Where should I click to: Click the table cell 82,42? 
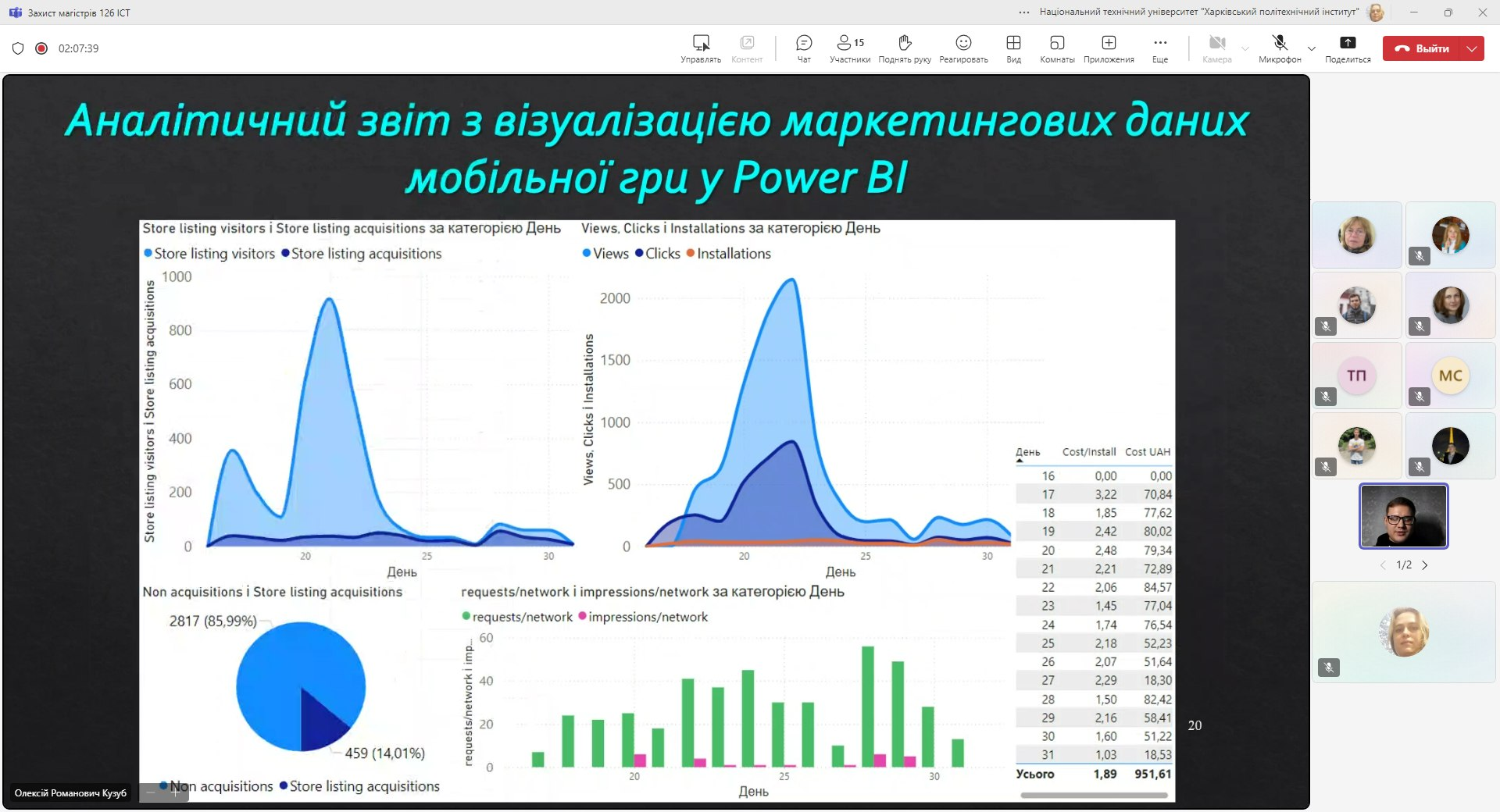click(1158, 700)
